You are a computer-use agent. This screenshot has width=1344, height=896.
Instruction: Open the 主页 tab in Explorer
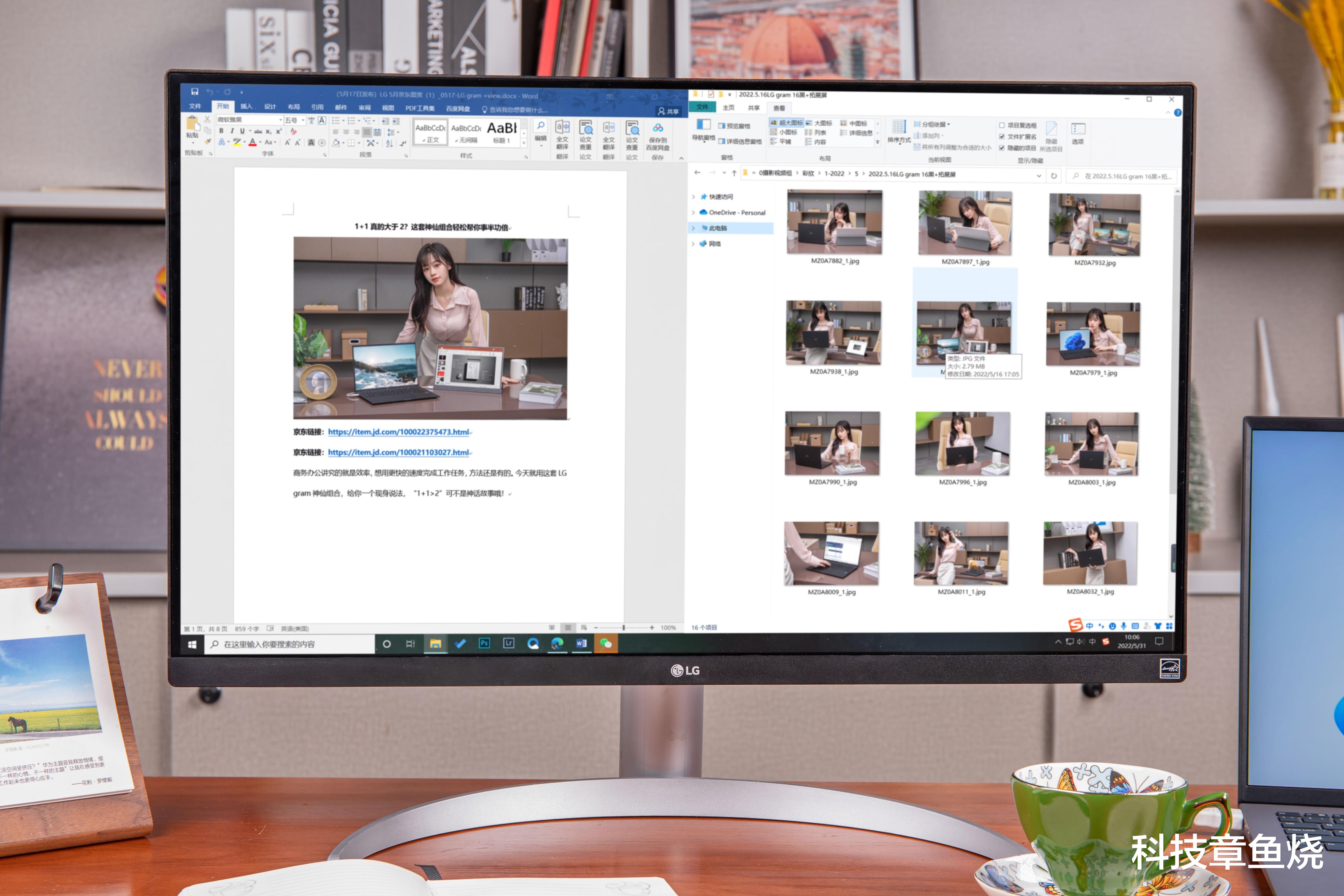tap(728, 108)
